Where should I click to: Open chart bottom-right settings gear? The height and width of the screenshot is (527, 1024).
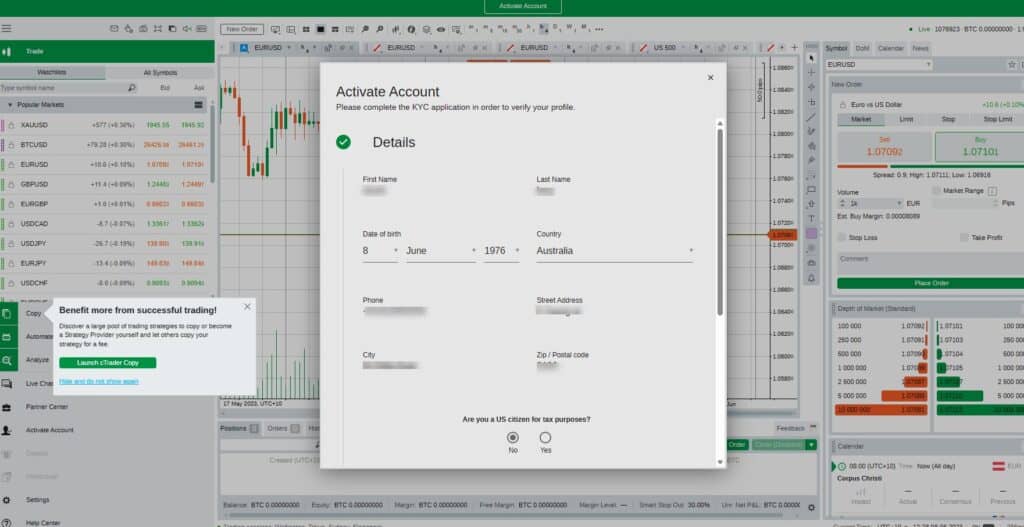811,507
